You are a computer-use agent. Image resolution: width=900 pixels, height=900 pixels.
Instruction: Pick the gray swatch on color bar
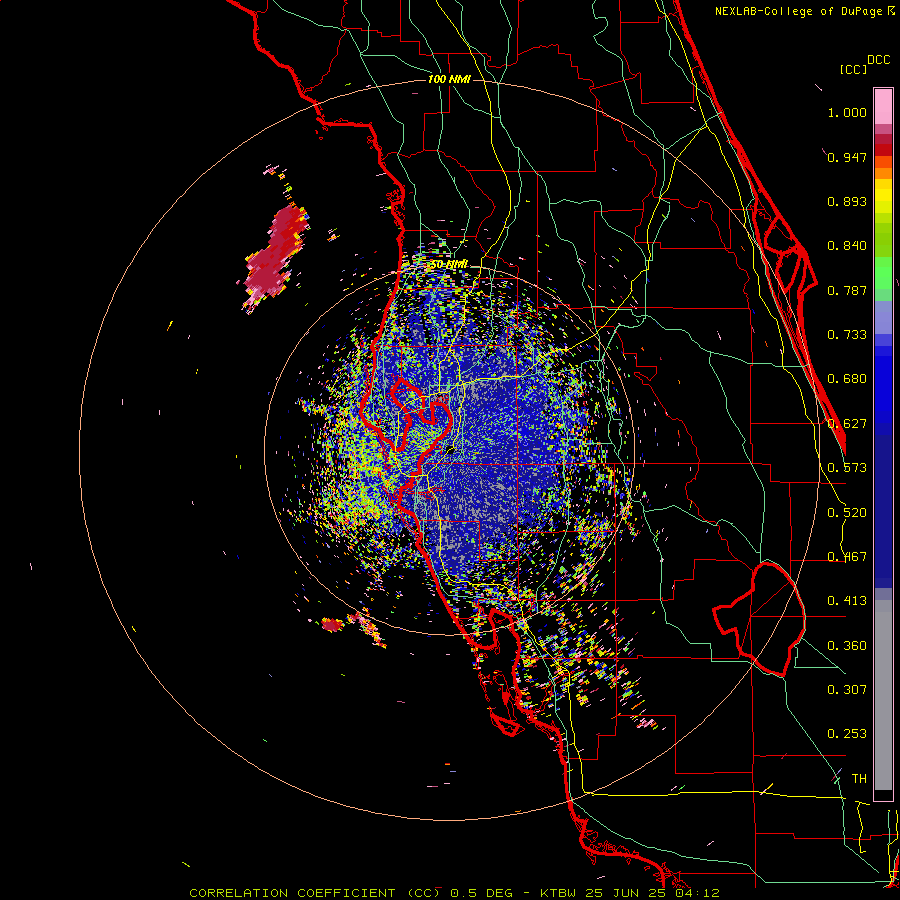coord(883,695)
